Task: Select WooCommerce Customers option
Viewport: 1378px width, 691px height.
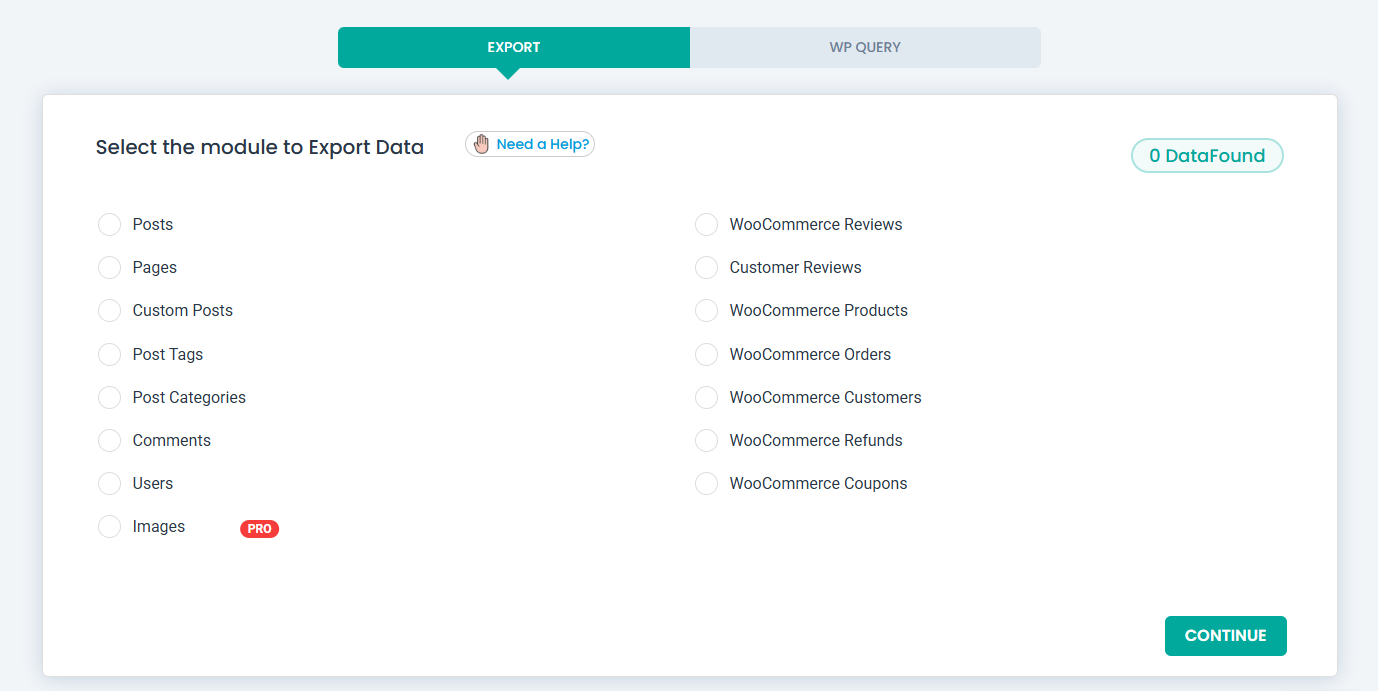Action: 706,397
